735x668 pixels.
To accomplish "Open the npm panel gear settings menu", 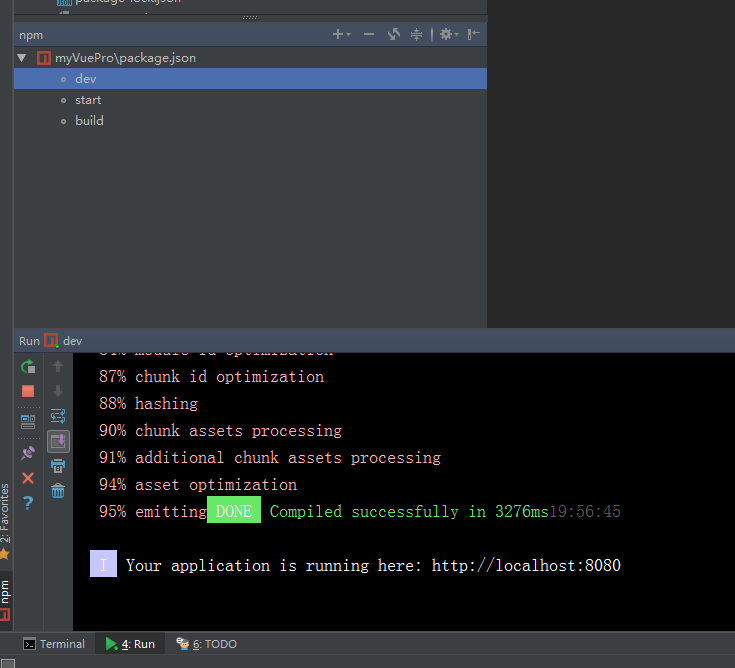I will click(x=449, y=34).
